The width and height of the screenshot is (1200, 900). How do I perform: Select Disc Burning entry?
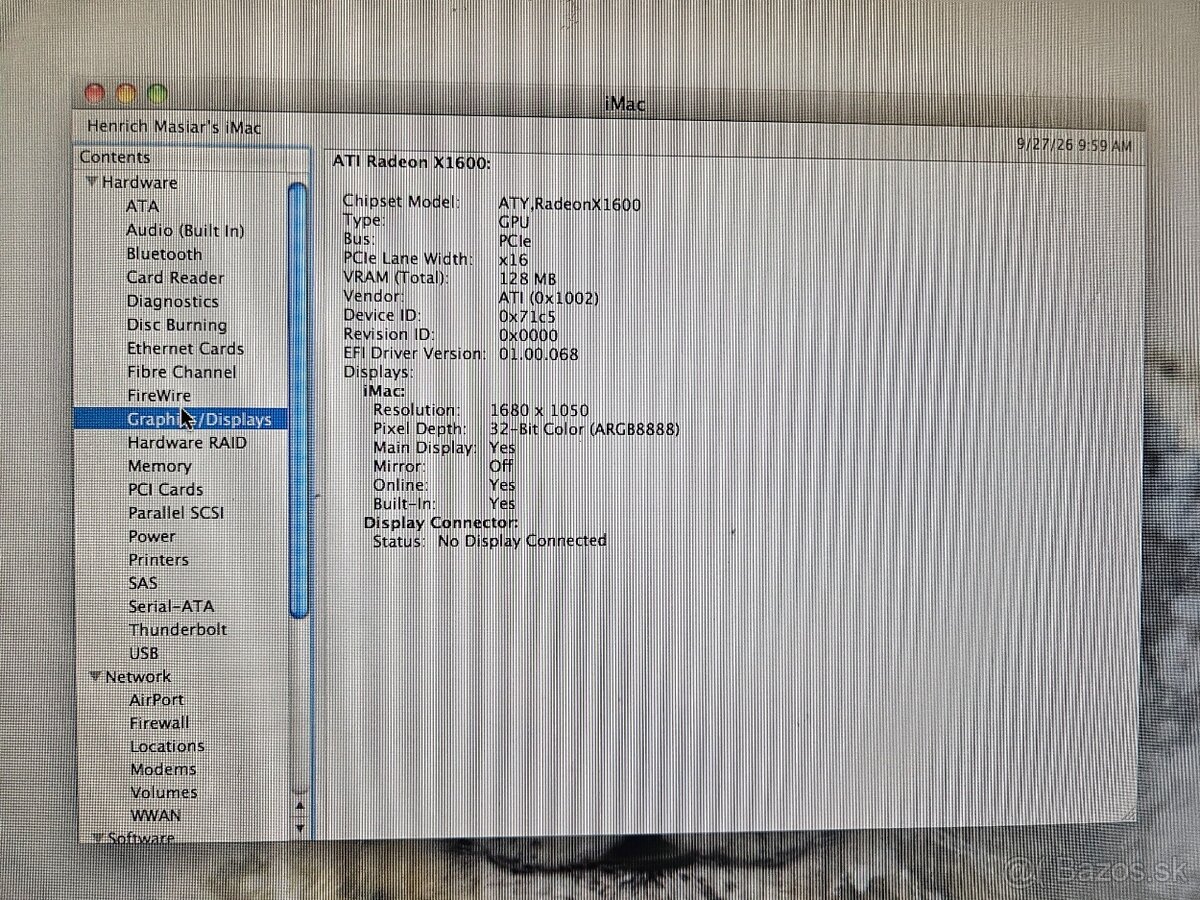click(177, 325)
